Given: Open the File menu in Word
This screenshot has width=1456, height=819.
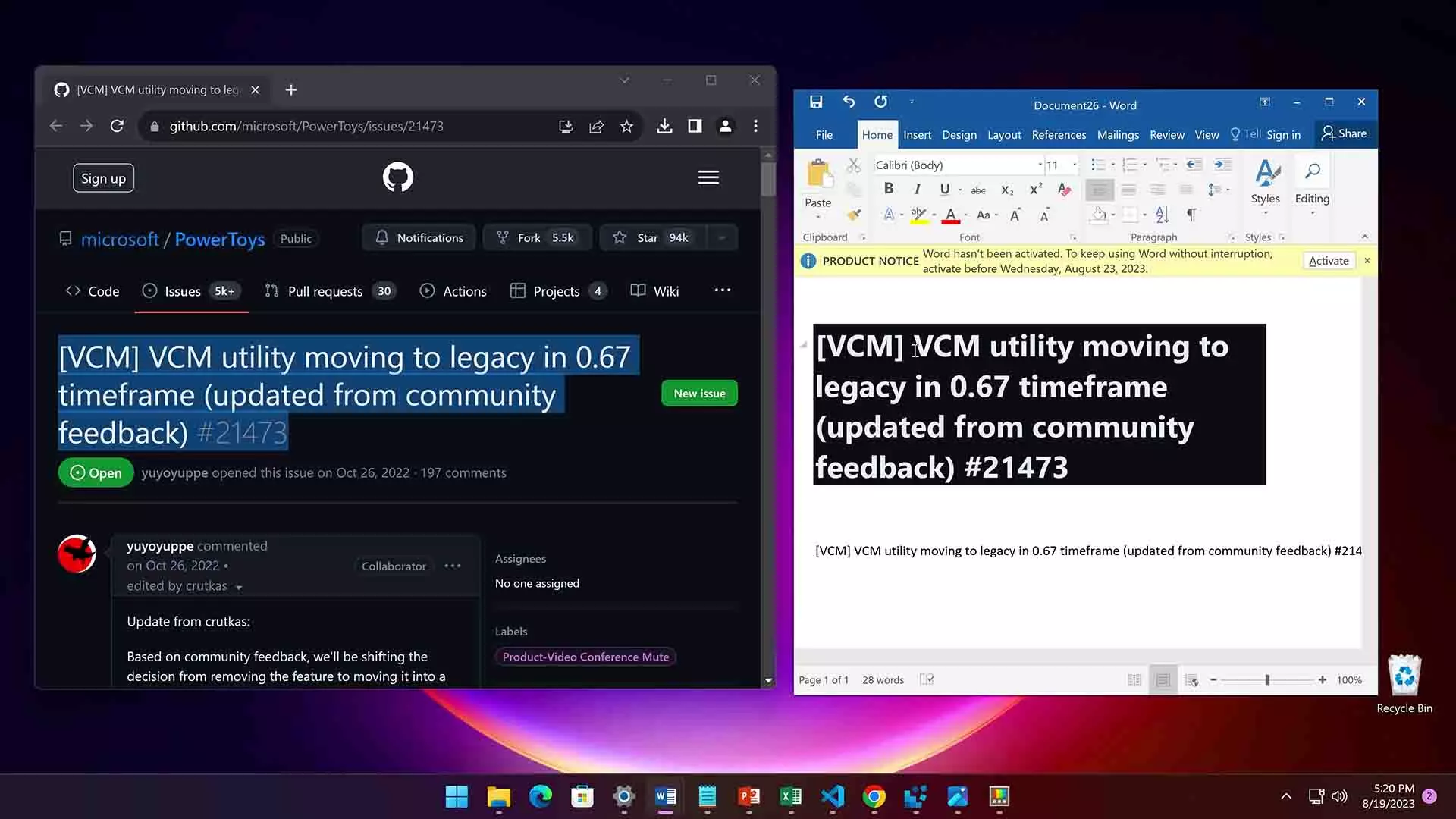Looking at the screenshot, I should [x=824, y=134].
